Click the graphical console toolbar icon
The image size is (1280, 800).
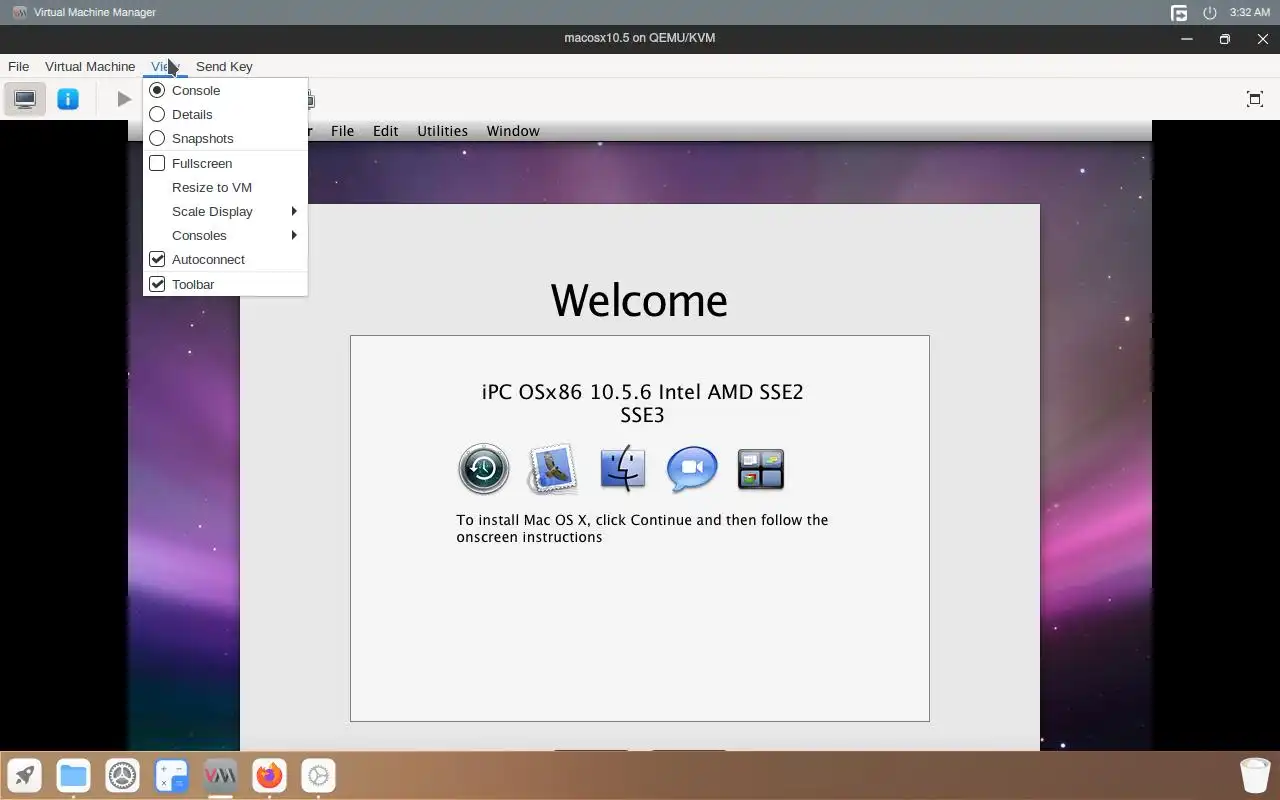[25, 99]
